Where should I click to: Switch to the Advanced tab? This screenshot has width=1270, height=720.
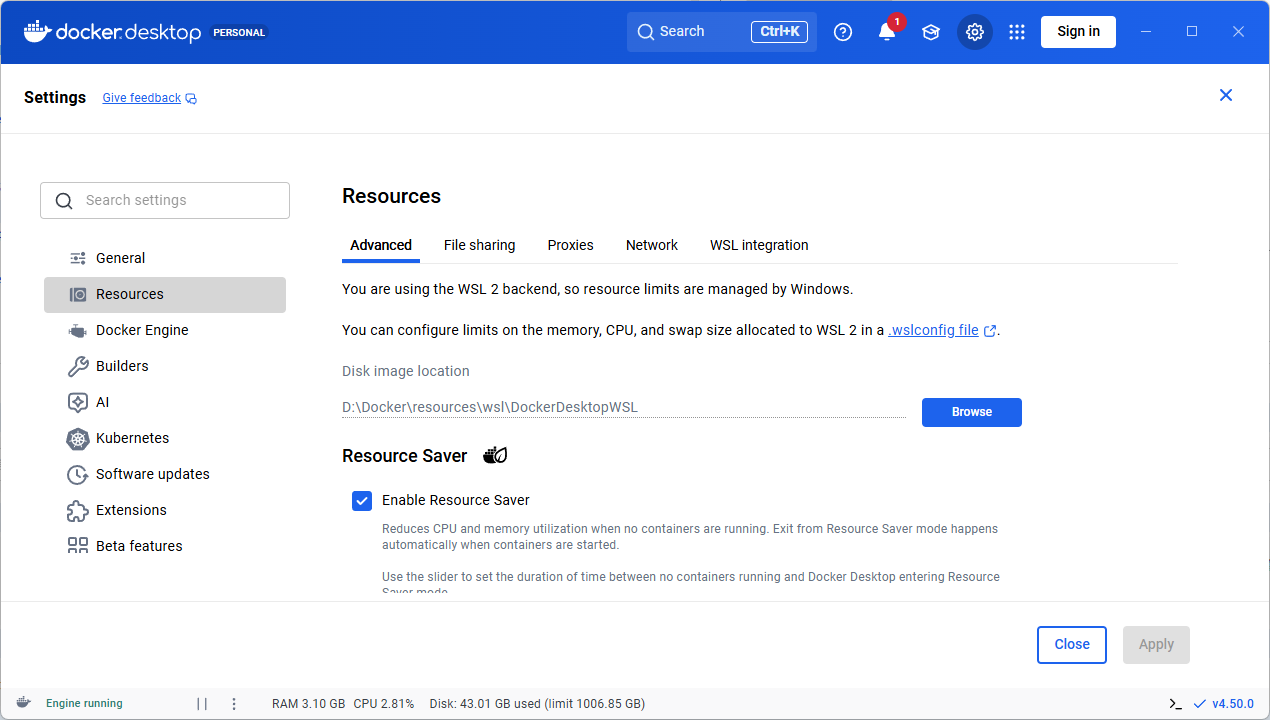(x=381, y=245)
